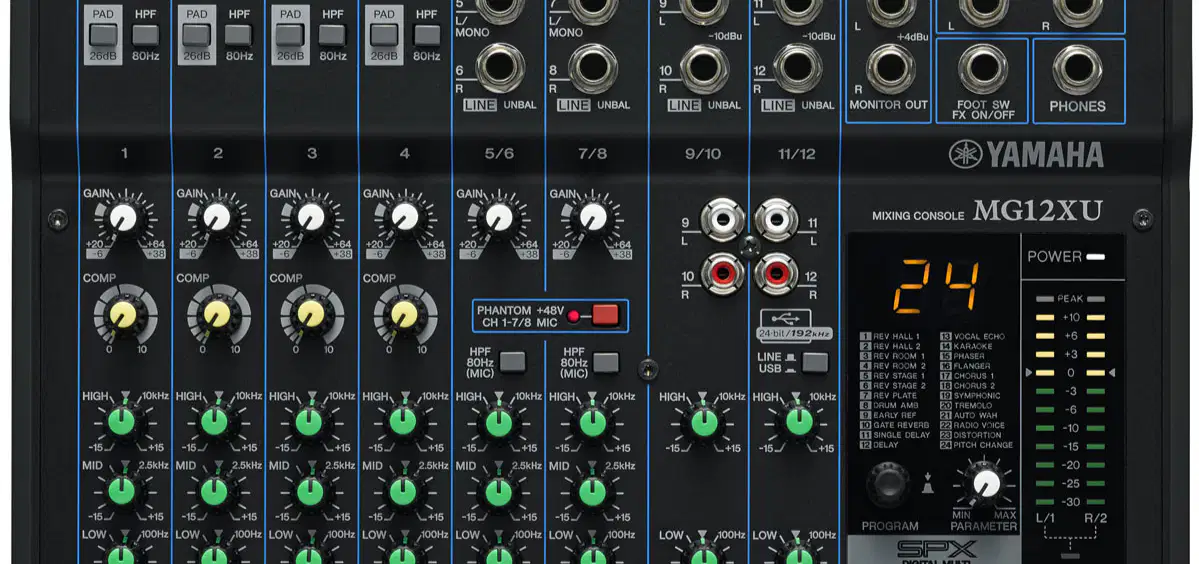Click the 'MG12XU' model name text
1199x564 pixels.
tap(1037, 211)
